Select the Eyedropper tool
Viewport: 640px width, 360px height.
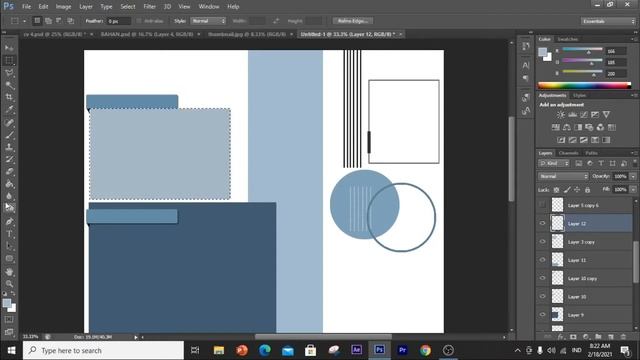coord(9,109)
